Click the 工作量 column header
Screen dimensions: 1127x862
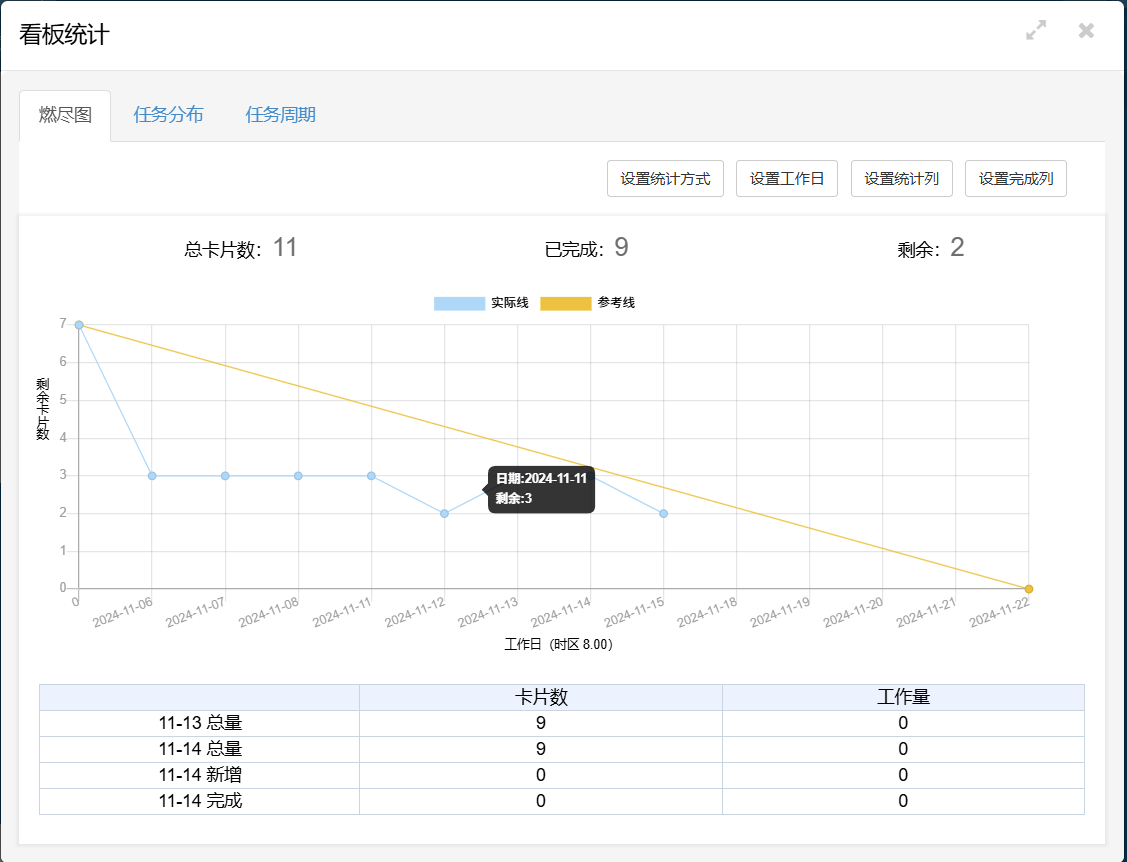pos(903,697)
